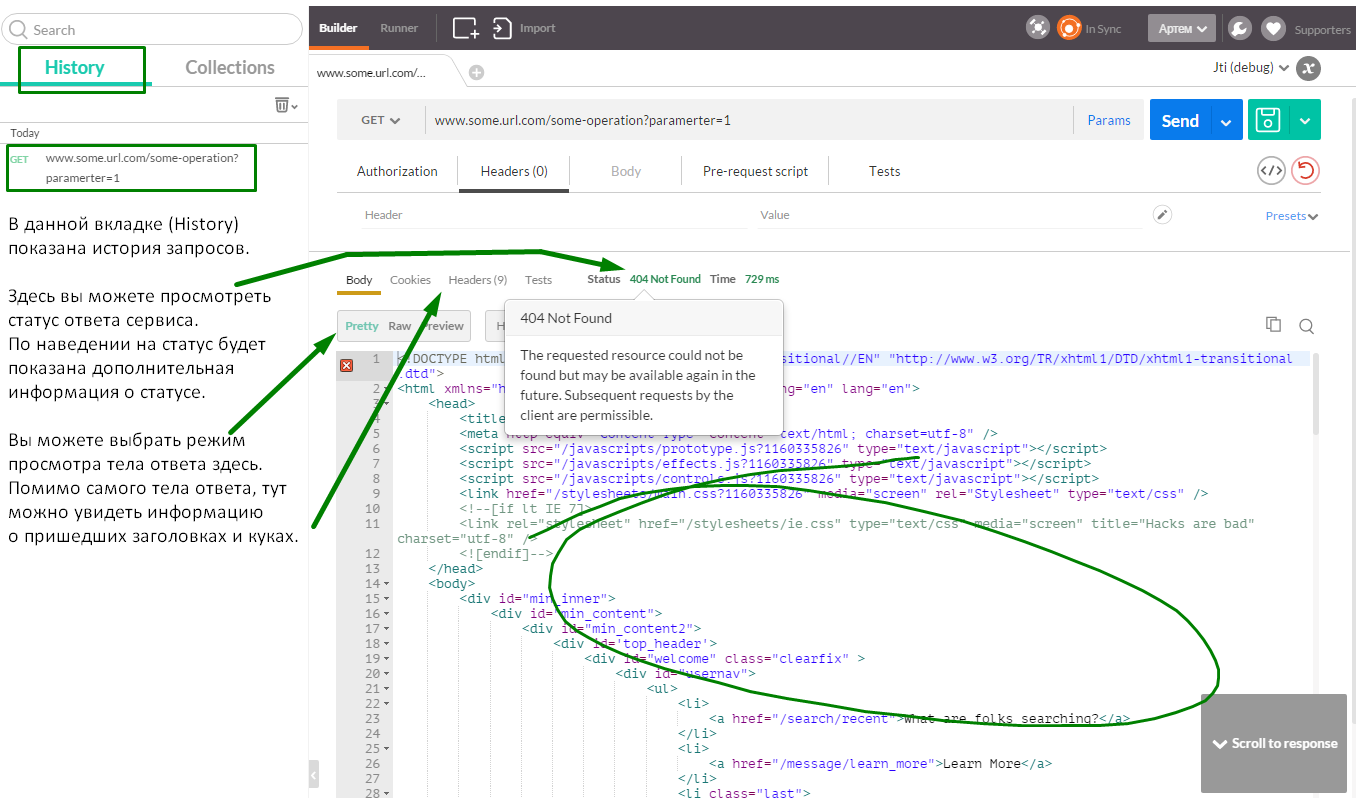Viewport: 1356px width, 798px height.
Task: Click magnifier icon in sidebar search
Action: (18, 30)
